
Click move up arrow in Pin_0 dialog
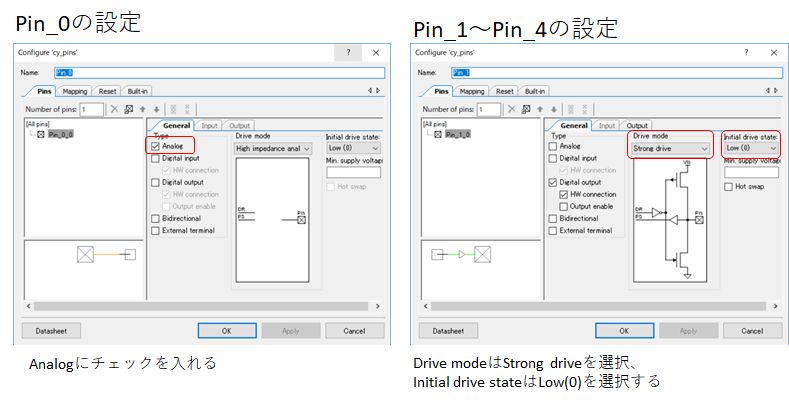143,109
